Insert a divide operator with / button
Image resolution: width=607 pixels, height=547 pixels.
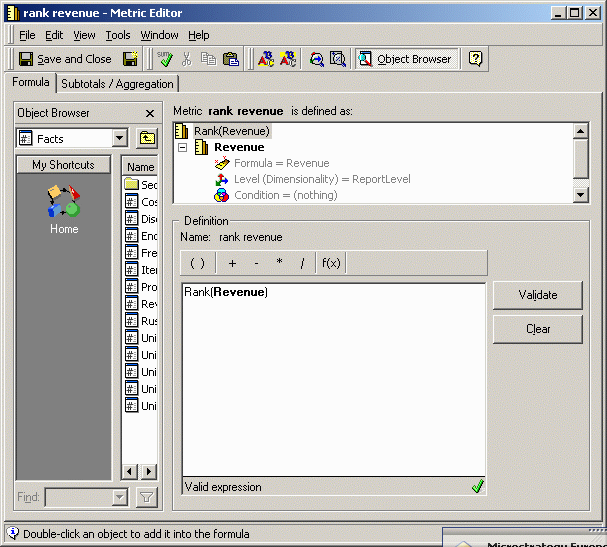coord(302,263)
